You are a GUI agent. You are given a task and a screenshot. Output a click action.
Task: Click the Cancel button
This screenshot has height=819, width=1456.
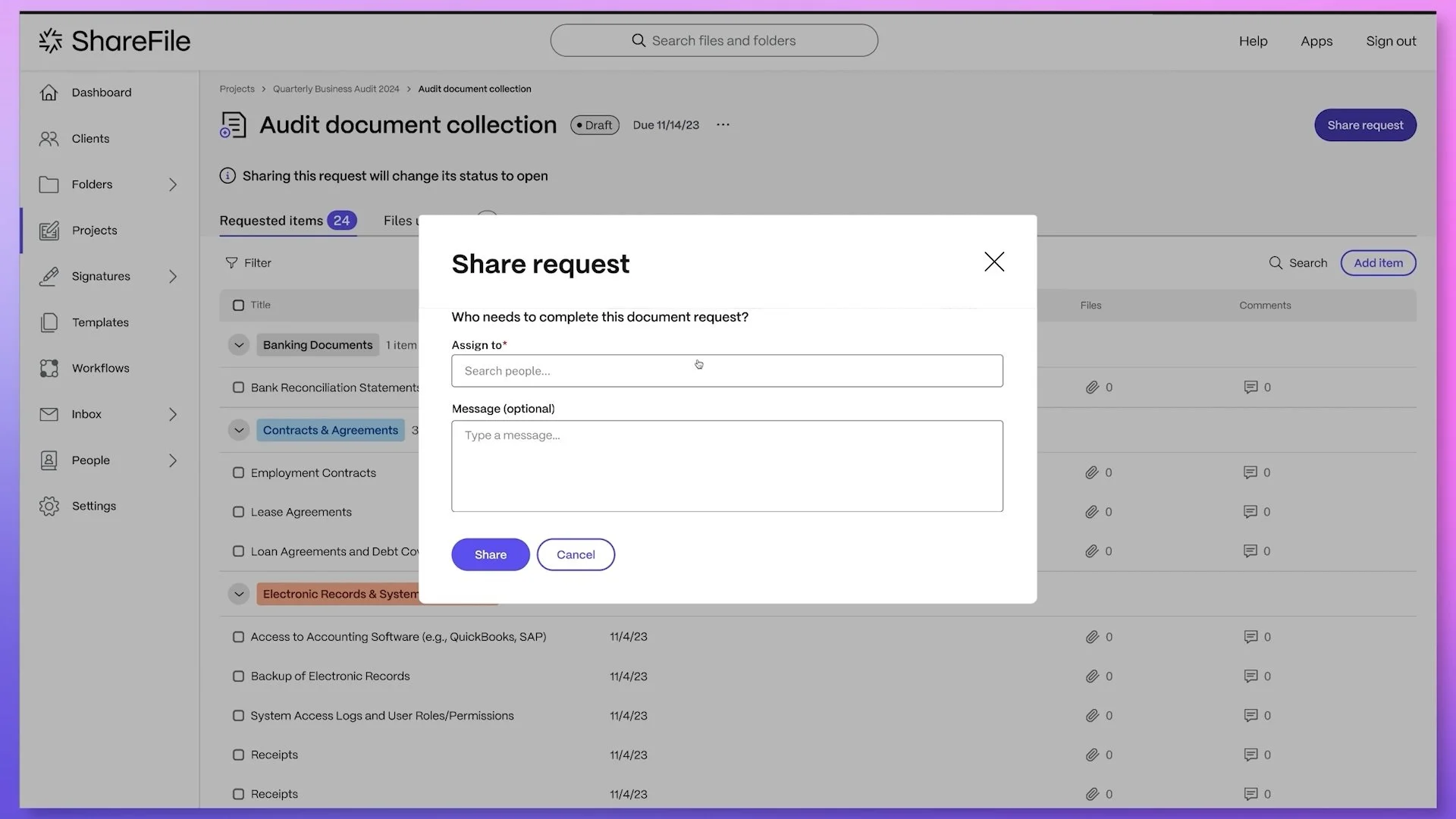[576, 554]
